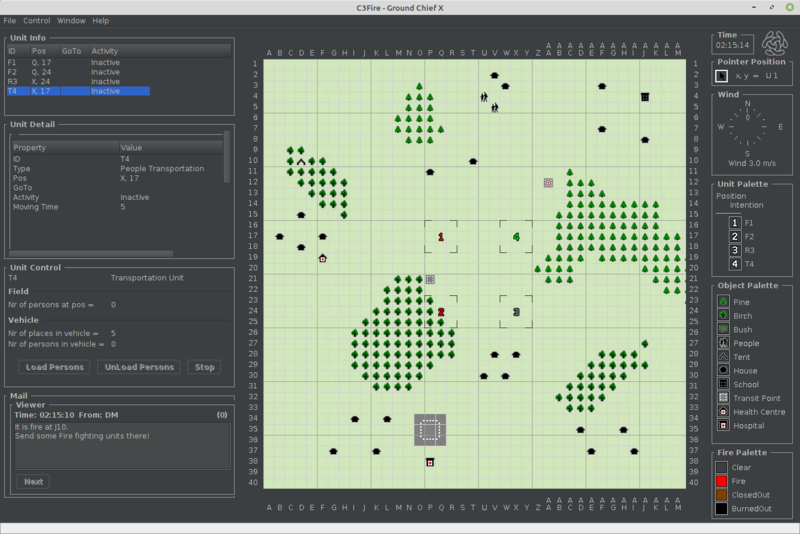Open the Window menu
The width and height of the screenshot is (800, 534).
point(71,20)
